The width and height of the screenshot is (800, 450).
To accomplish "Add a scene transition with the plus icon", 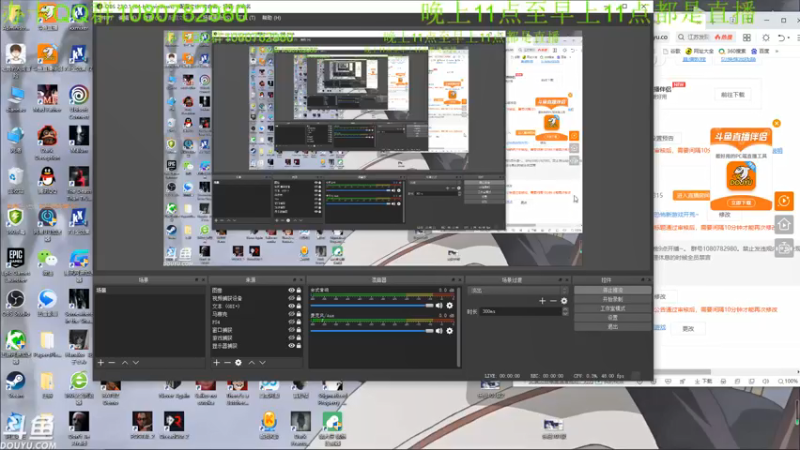I will click(542, 301).
